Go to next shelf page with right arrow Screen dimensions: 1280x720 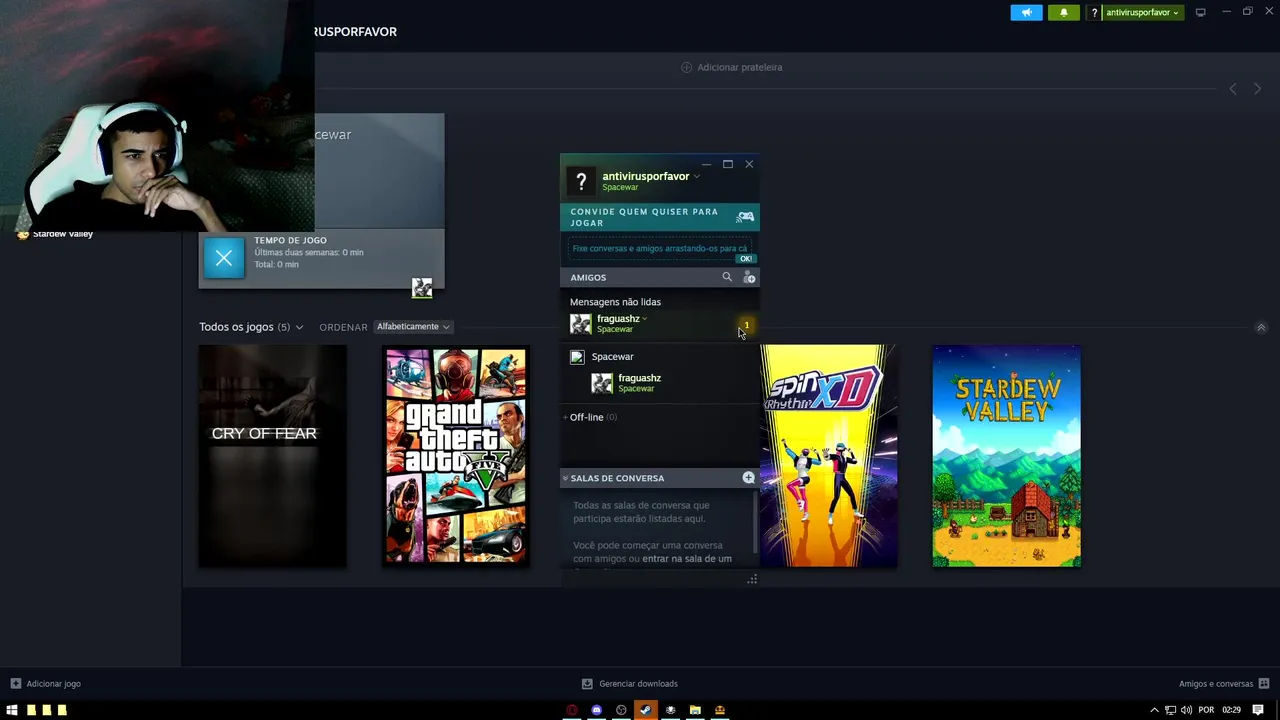pyautogui.click(x=1257, y=89)
